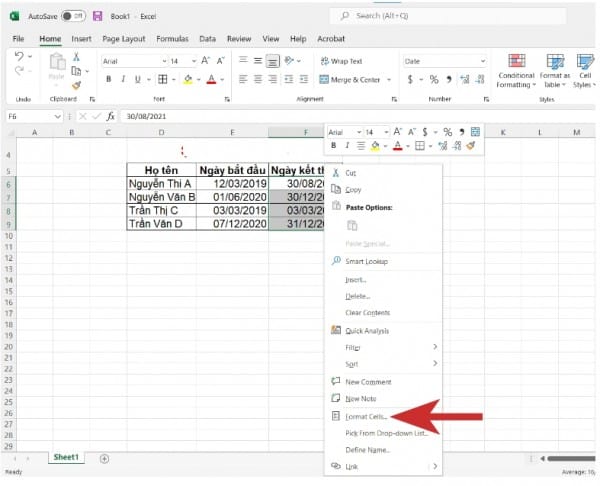
Task: Choose Define Name in context menu
Action: pos(383,450)
